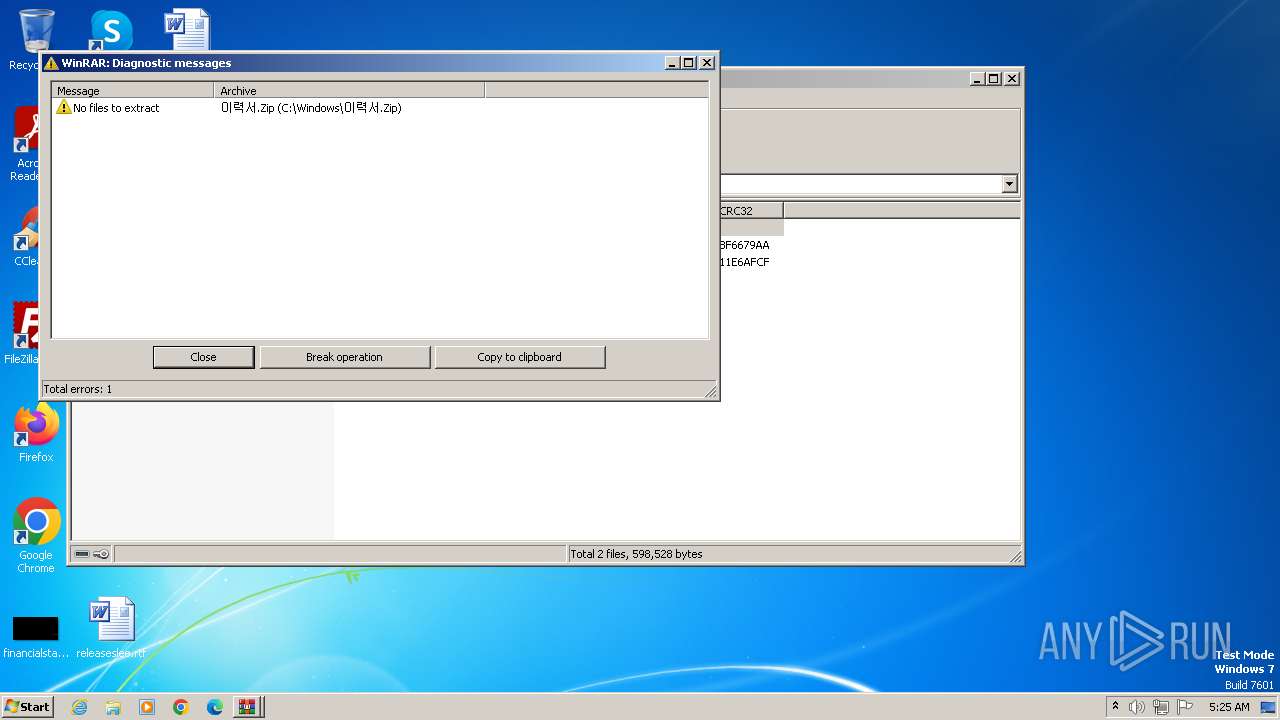
Task: Maximize the Diagnostic messages window
Action: 689,63
